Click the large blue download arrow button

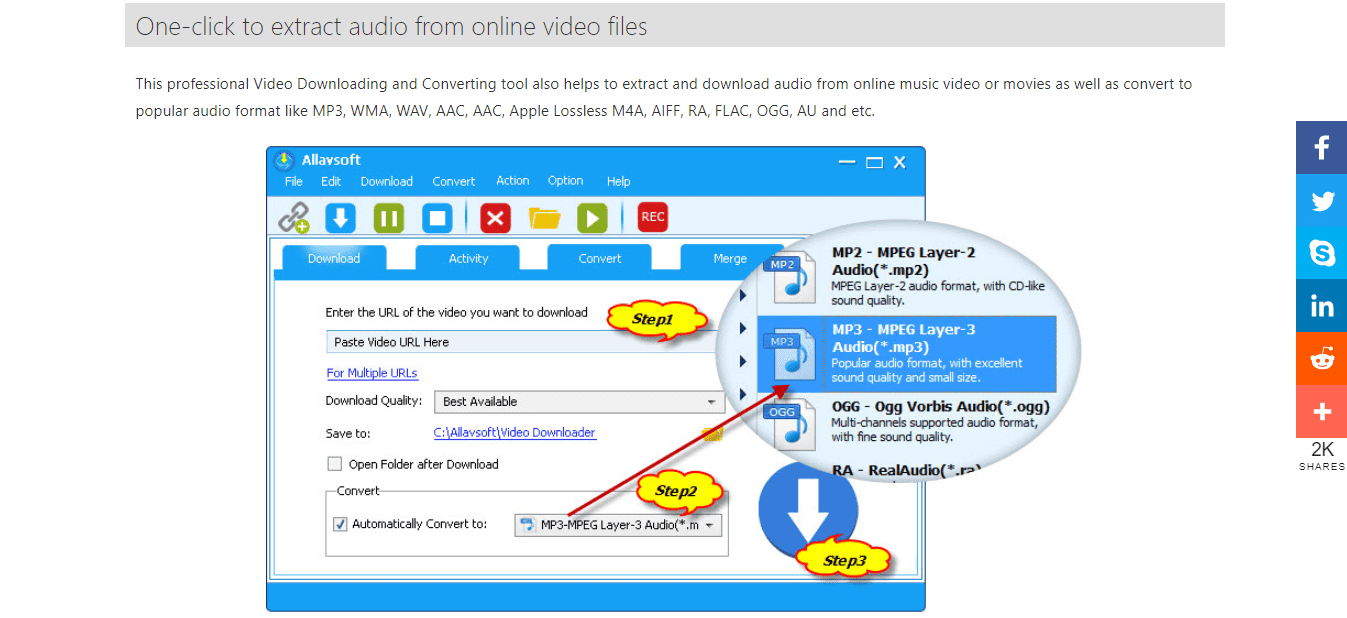coord(808,509)
